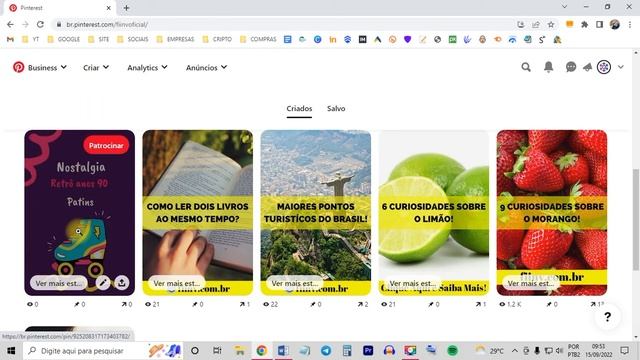Open the extensions puzzle icon

(x=584, y=24)
